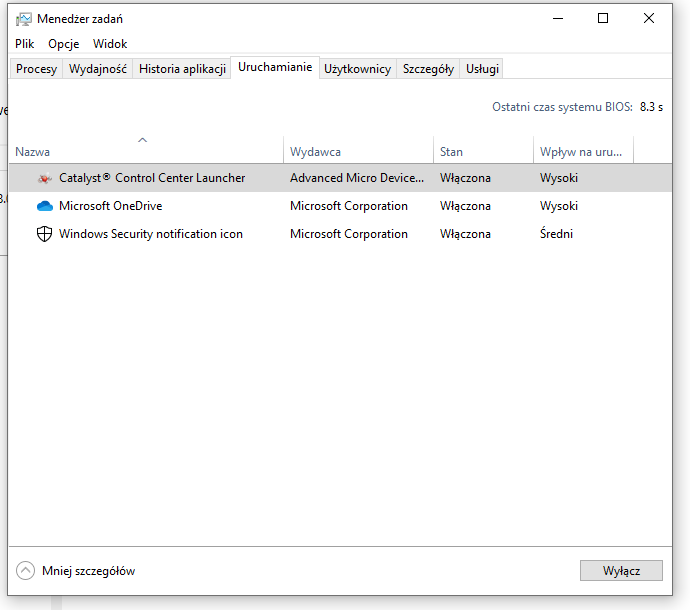The width and height of the screenshot is (690, 610).
Task: Select Catalyst Control Center Launcher row name
Action: [x=152, y=178]
